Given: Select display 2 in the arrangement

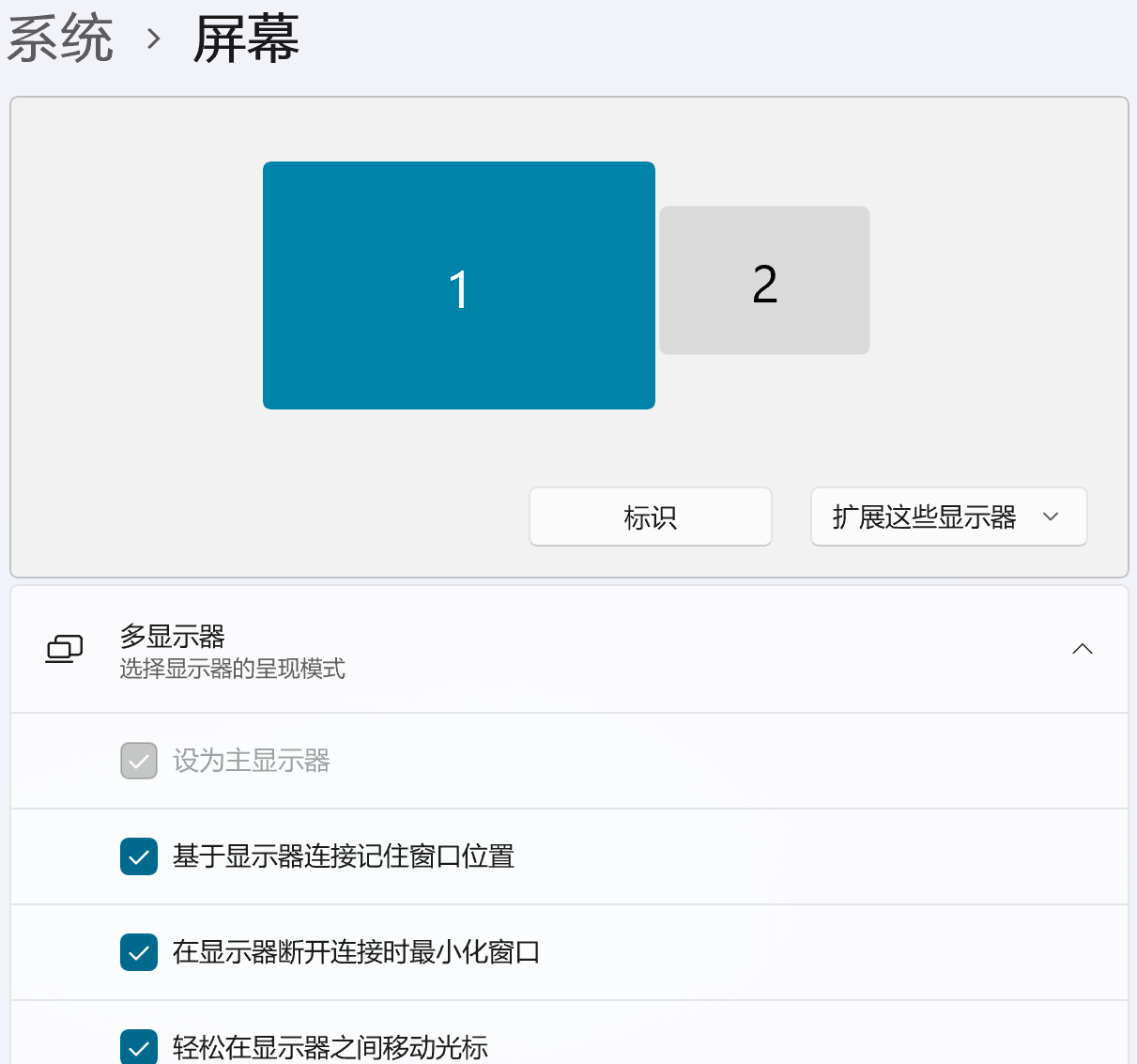Looking at the screenshot, I should click(764, 281).
